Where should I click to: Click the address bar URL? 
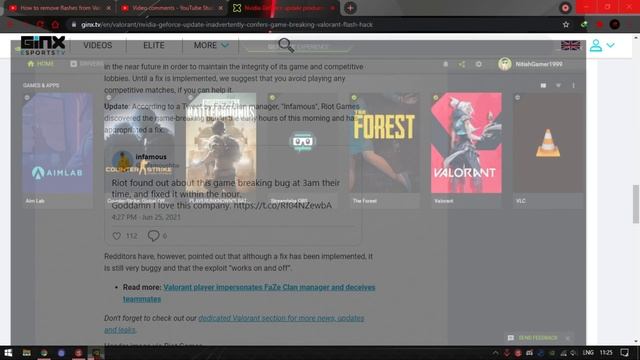[x=227, y=24]
